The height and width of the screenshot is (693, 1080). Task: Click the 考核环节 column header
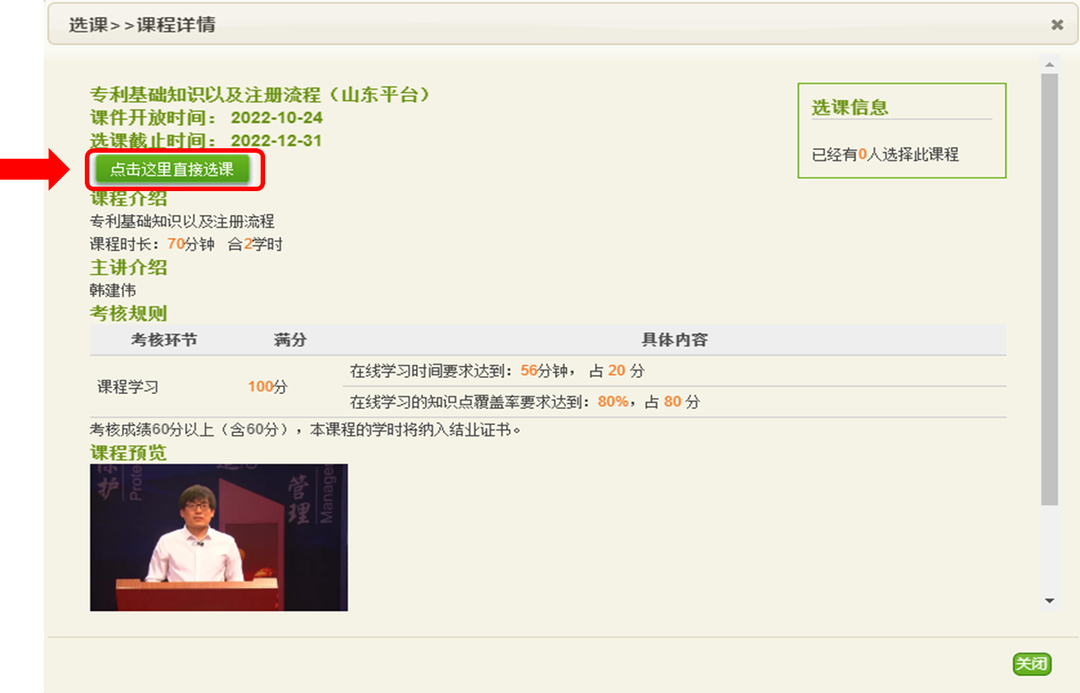164,340
